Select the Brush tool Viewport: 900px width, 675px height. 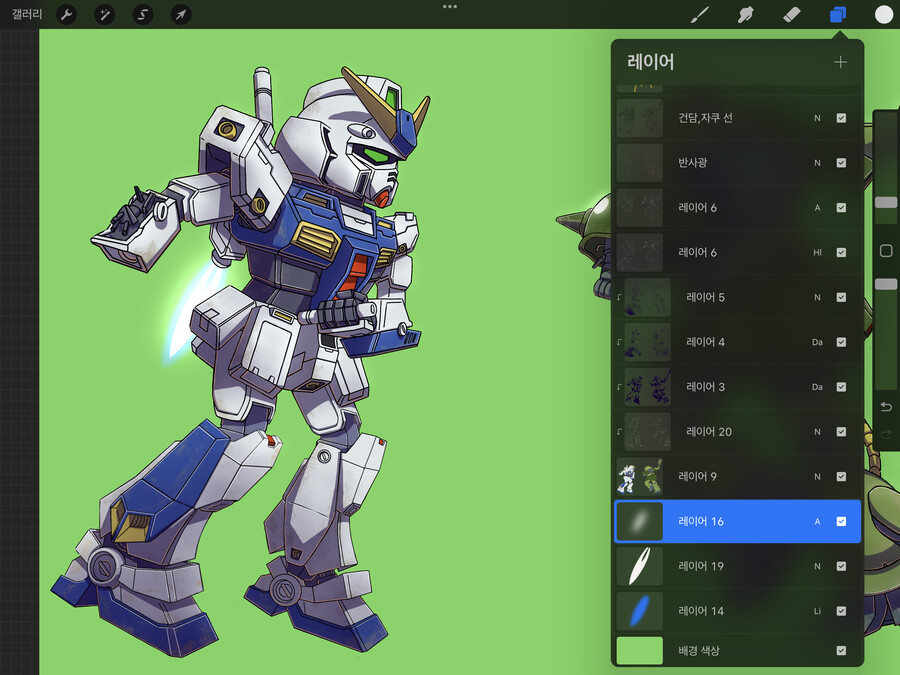(x=699, y=14)
